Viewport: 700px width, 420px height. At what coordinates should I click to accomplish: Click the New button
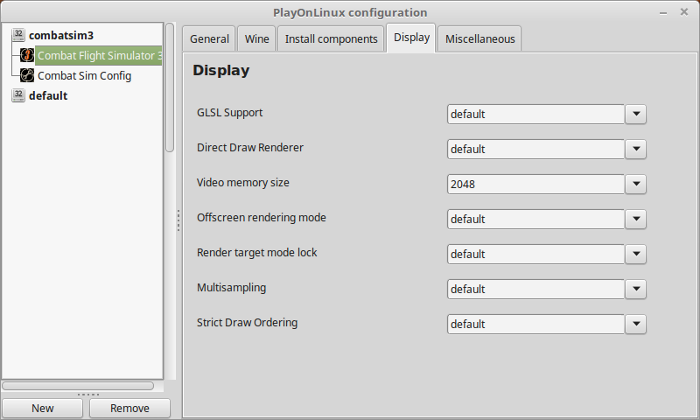click(x=42, y=408)
